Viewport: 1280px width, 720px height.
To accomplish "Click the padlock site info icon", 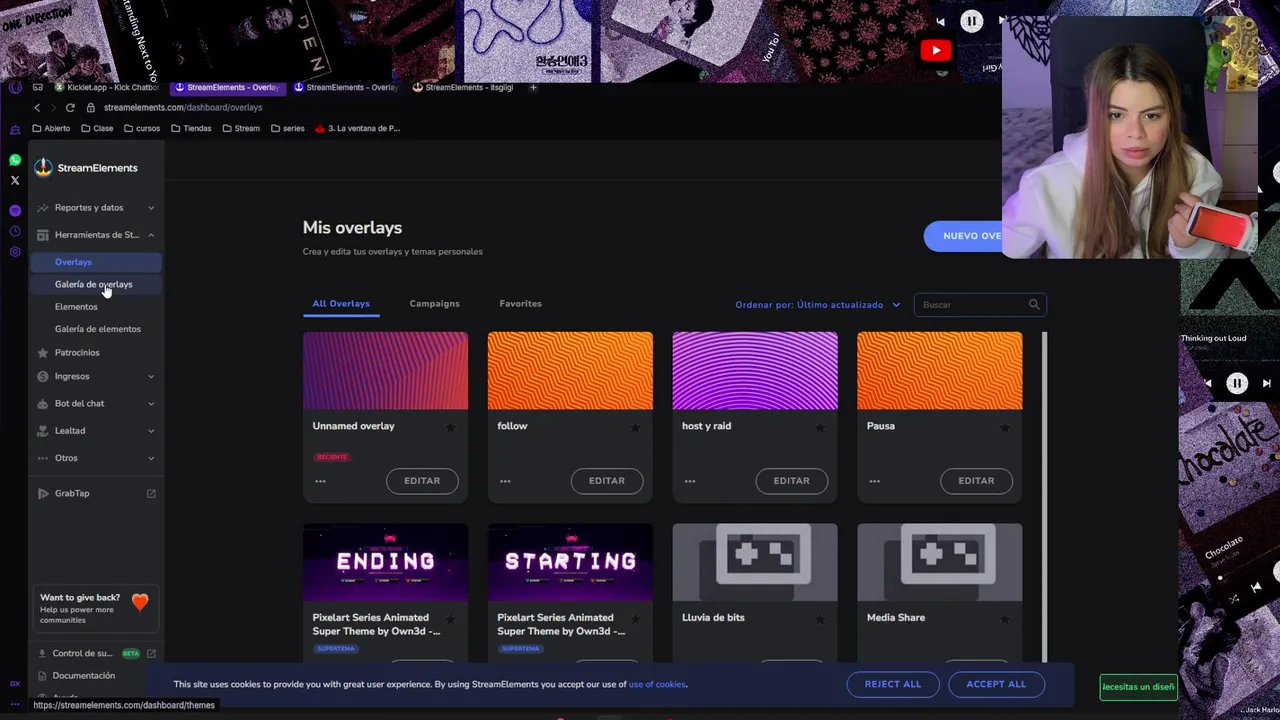I will (90, 107).
